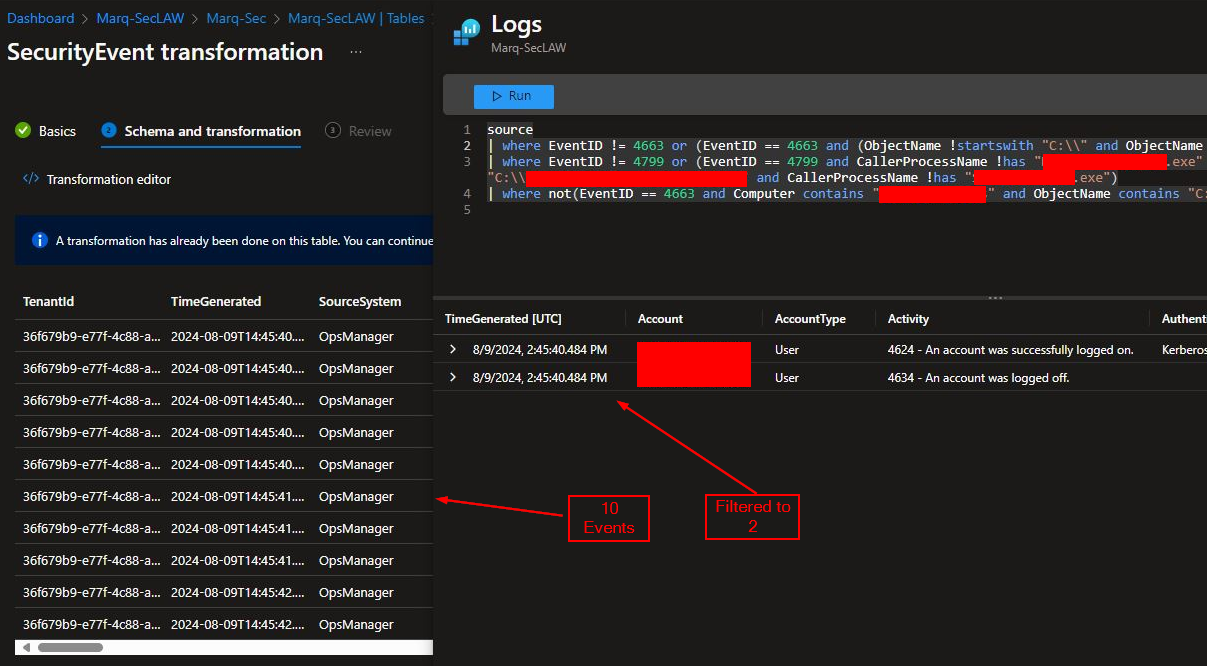Click the green Basics completed checkmark icon
This screenshot has width=1207, height=666.
23,131
